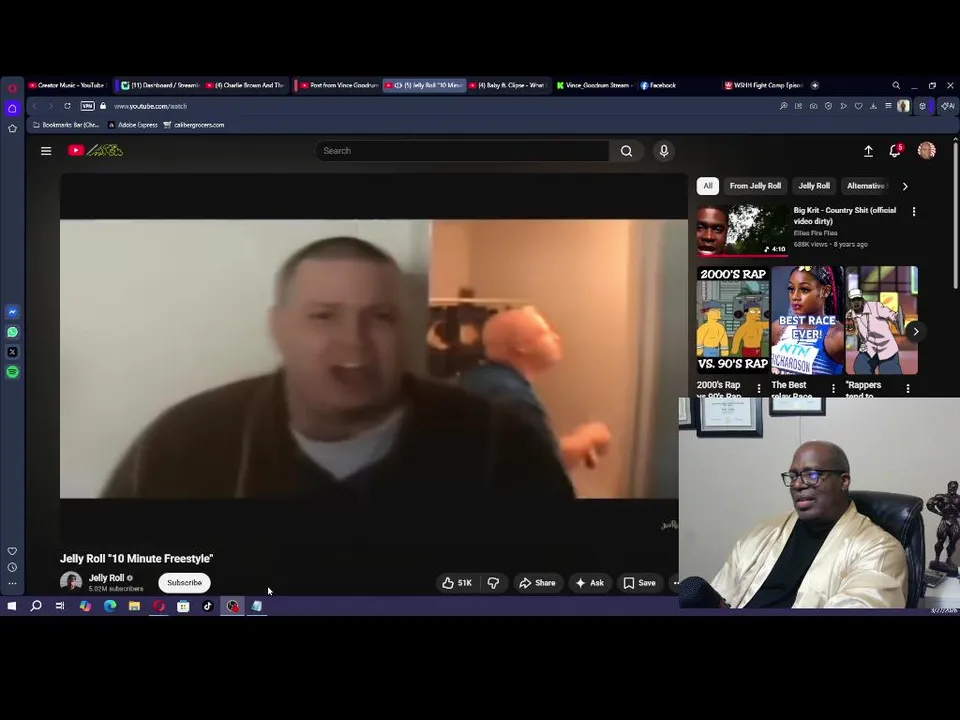Share the video
This screenshot has height=720, width=960.
tap(537, 583)
